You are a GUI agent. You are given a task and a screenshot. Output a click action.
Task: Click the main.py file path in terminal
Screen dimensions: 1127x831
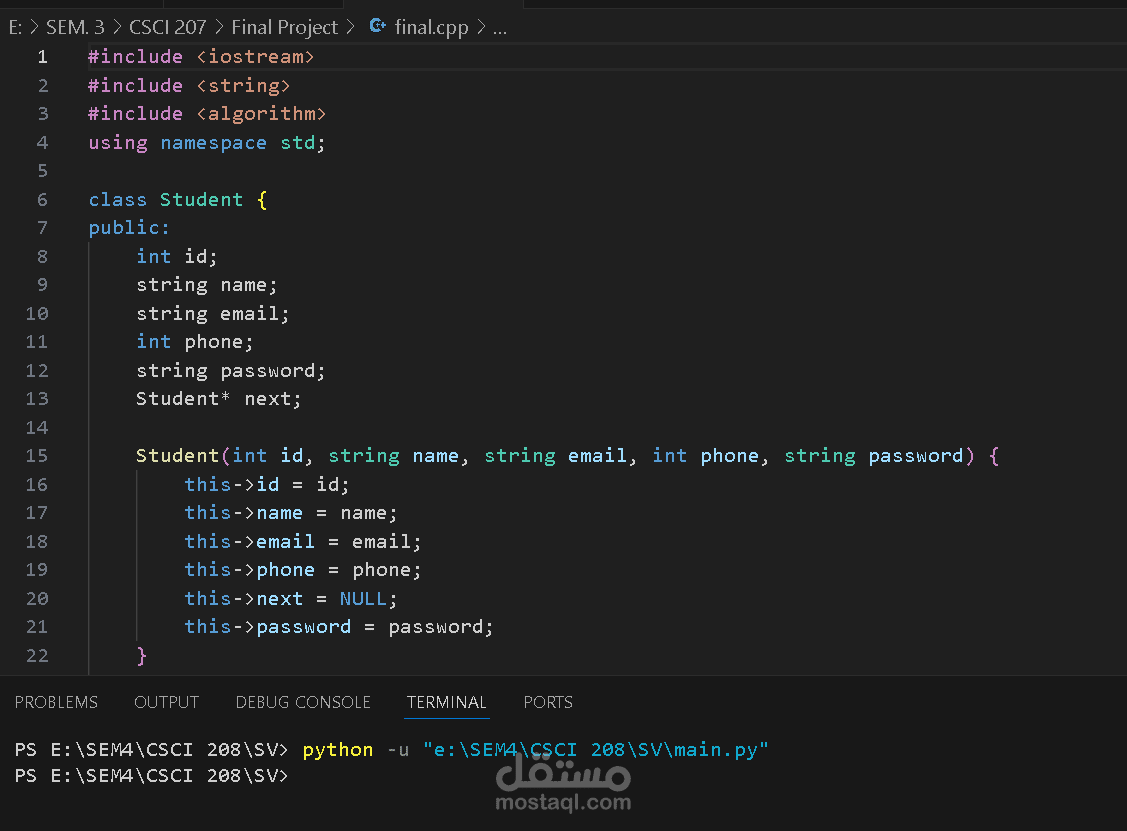click(596, 750)
